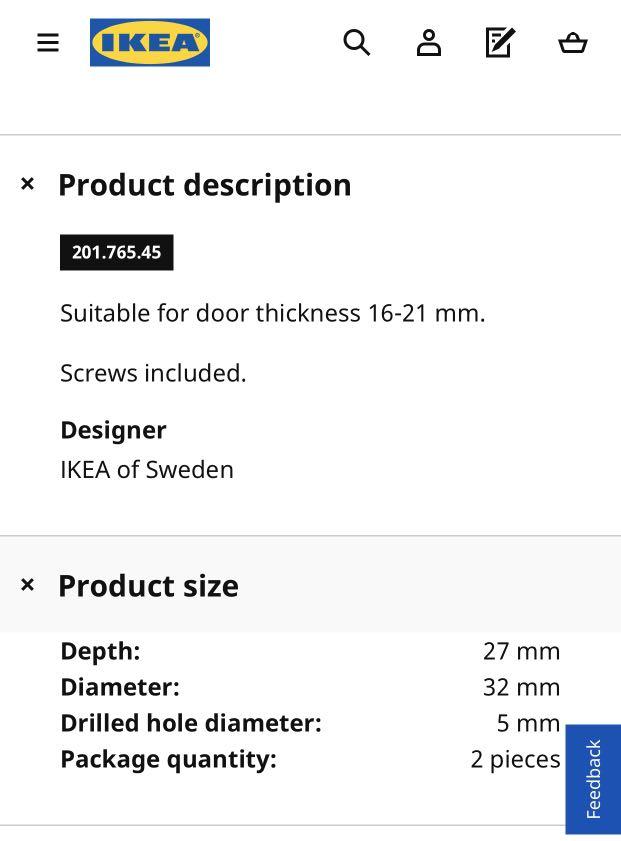Click the door thickness 16-21 mm text
Viewport: 621px width, 841px height.
pos(273,313)
